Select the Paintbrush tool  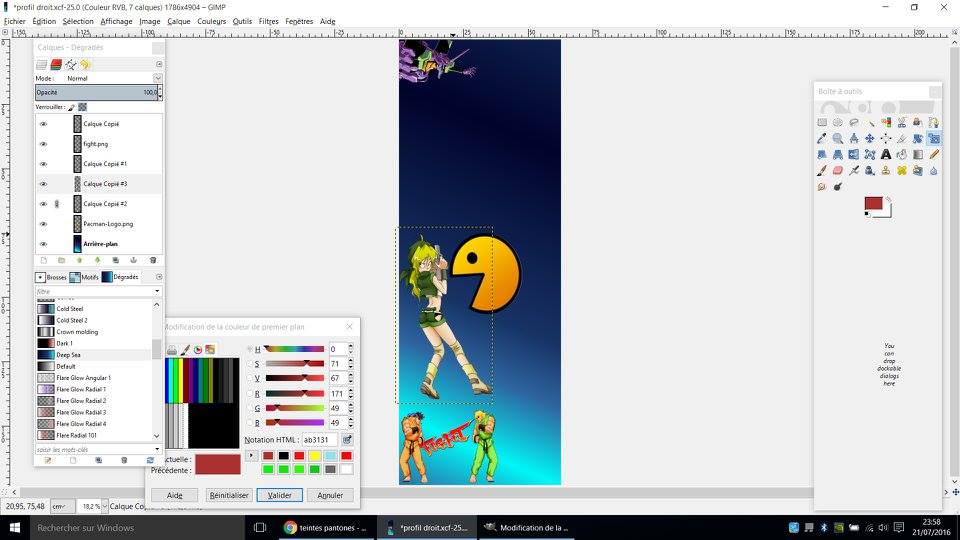(822, 170)
